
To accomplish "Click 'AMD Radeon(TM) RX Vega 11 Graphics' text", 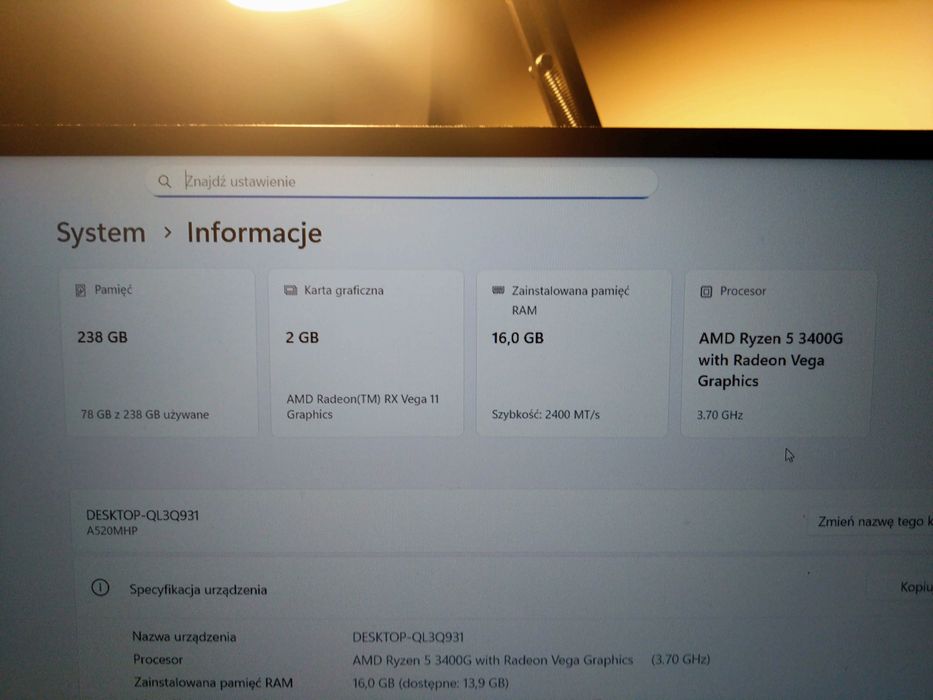I will pos(363,407).
